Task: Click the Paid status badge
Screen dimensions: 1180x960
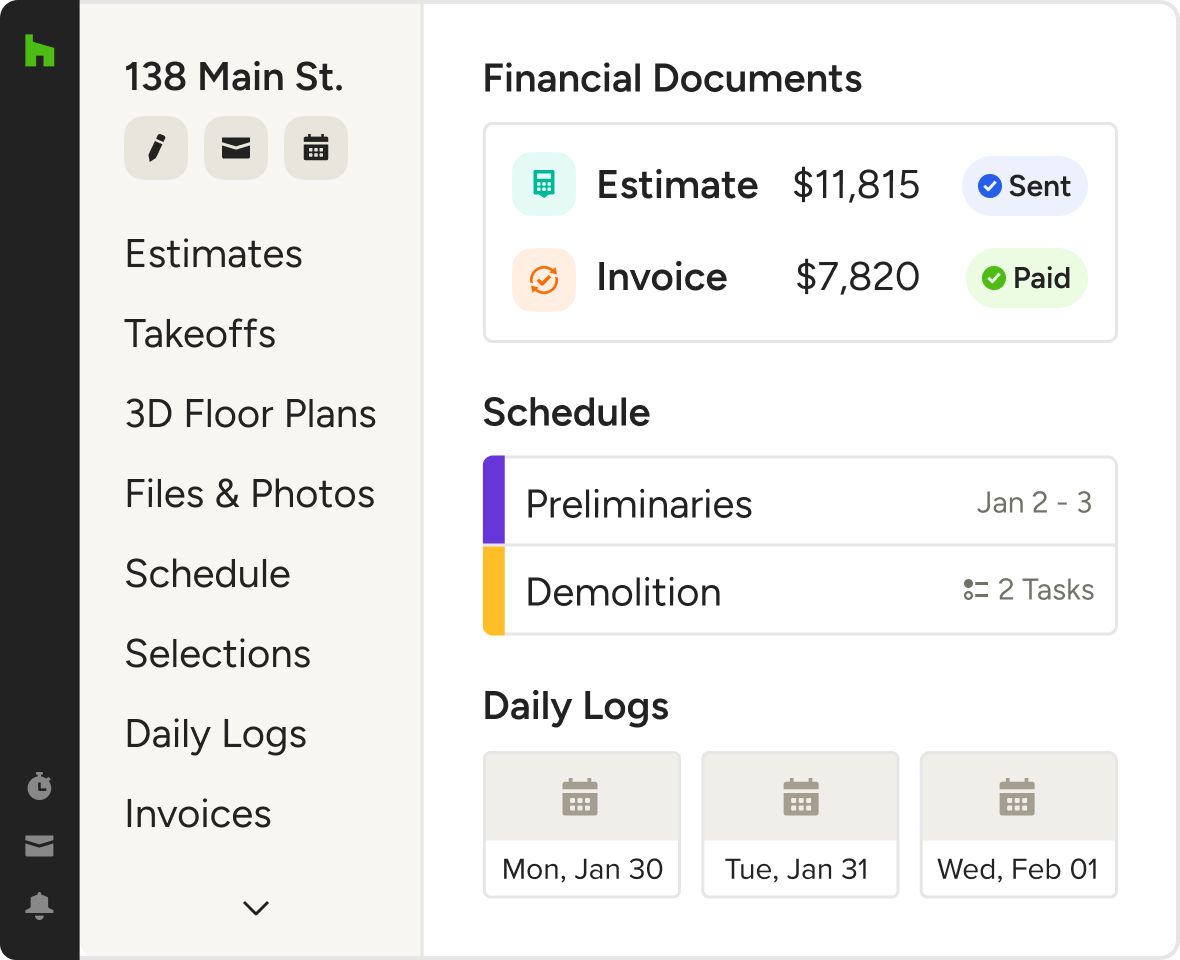Action: click(1026, 278)
